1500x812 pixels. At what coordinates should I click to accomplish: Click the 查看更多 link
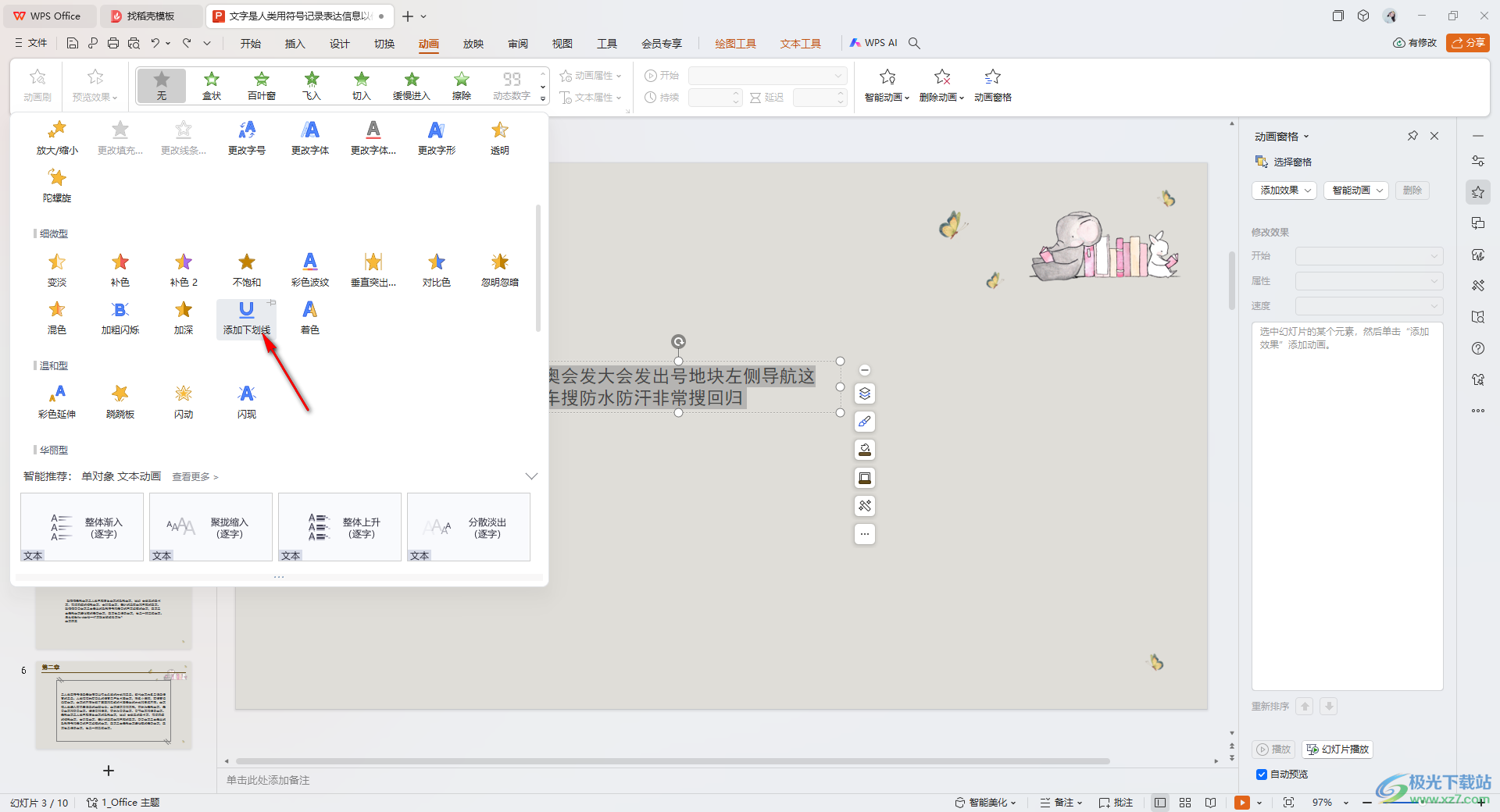point(195,477)
